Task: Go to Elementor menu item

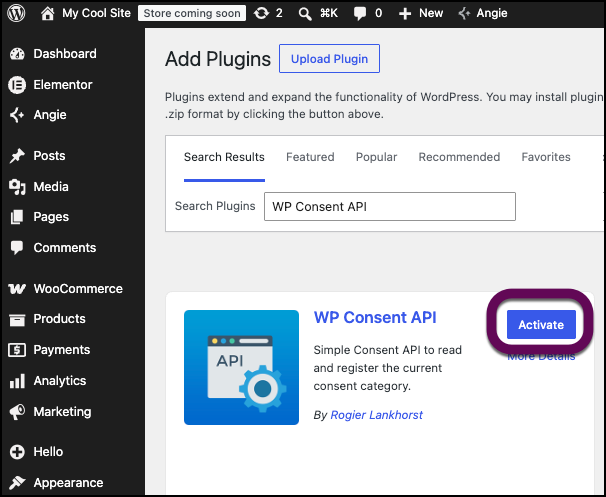Action: click(63, 85)
